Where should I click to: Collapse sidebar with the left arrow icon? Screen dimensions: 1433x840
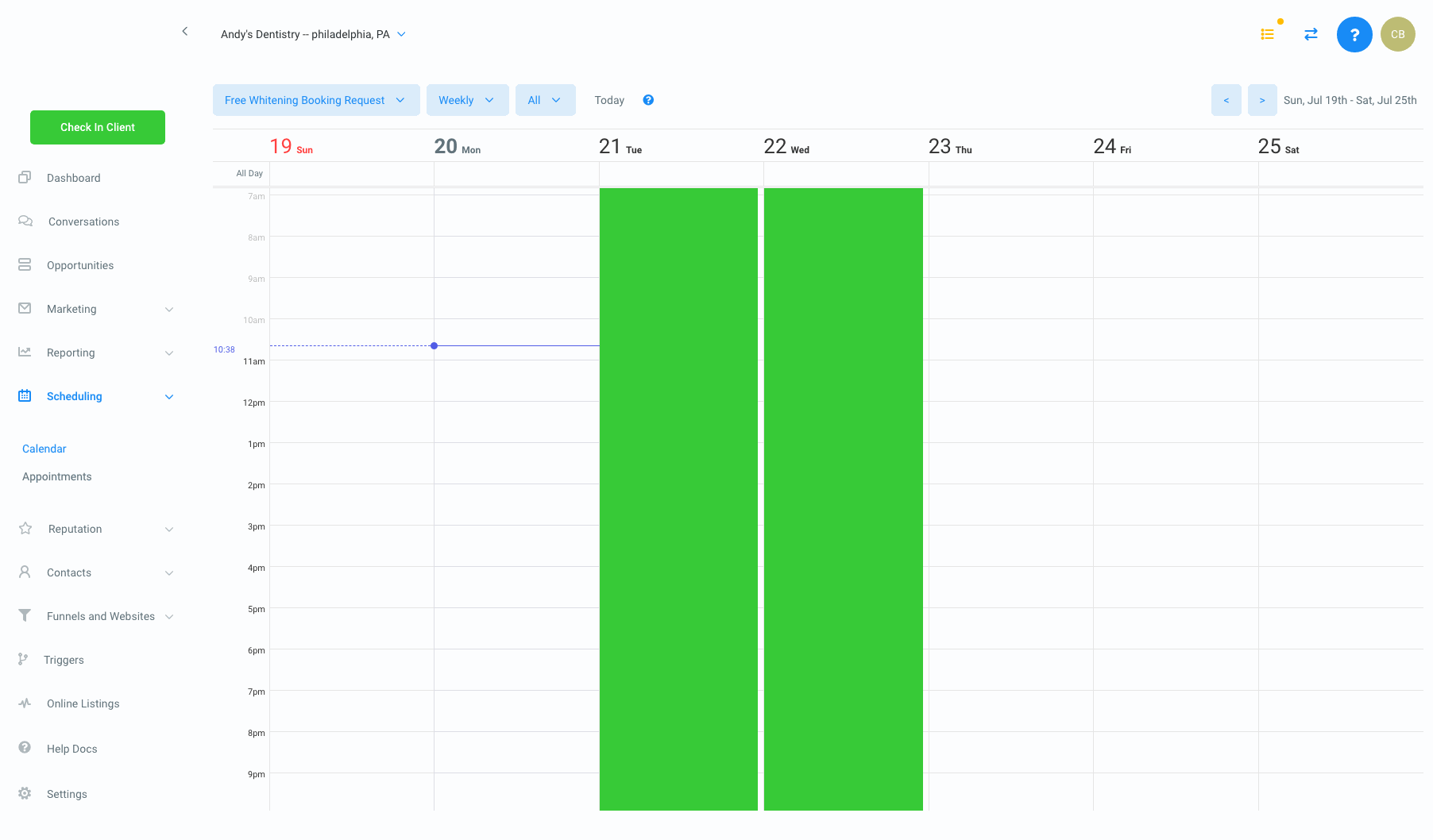pos(185,32)
